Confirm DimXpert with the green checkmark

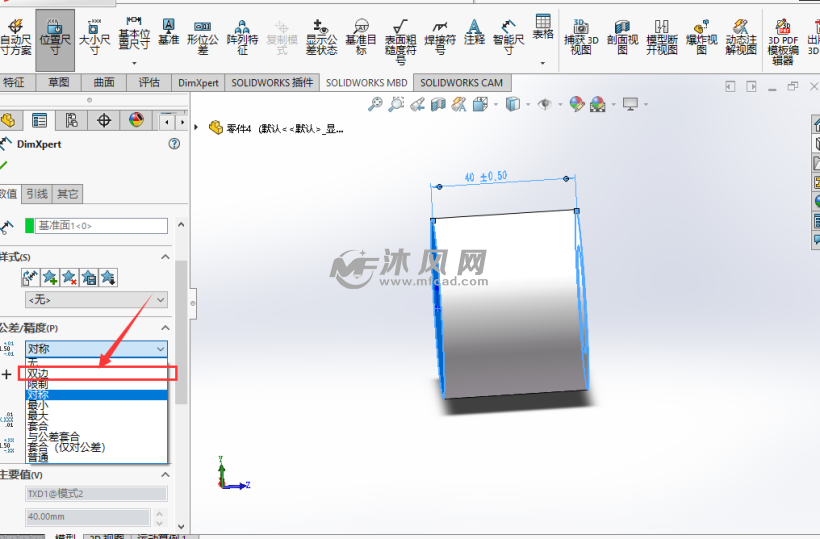3,166
